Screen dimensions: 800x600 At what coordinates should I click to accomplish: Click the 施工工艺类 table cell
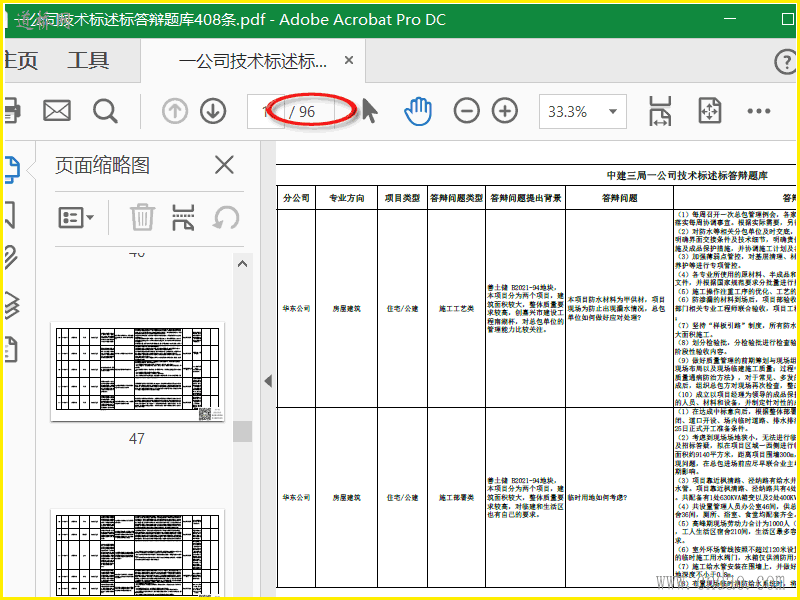457,309
